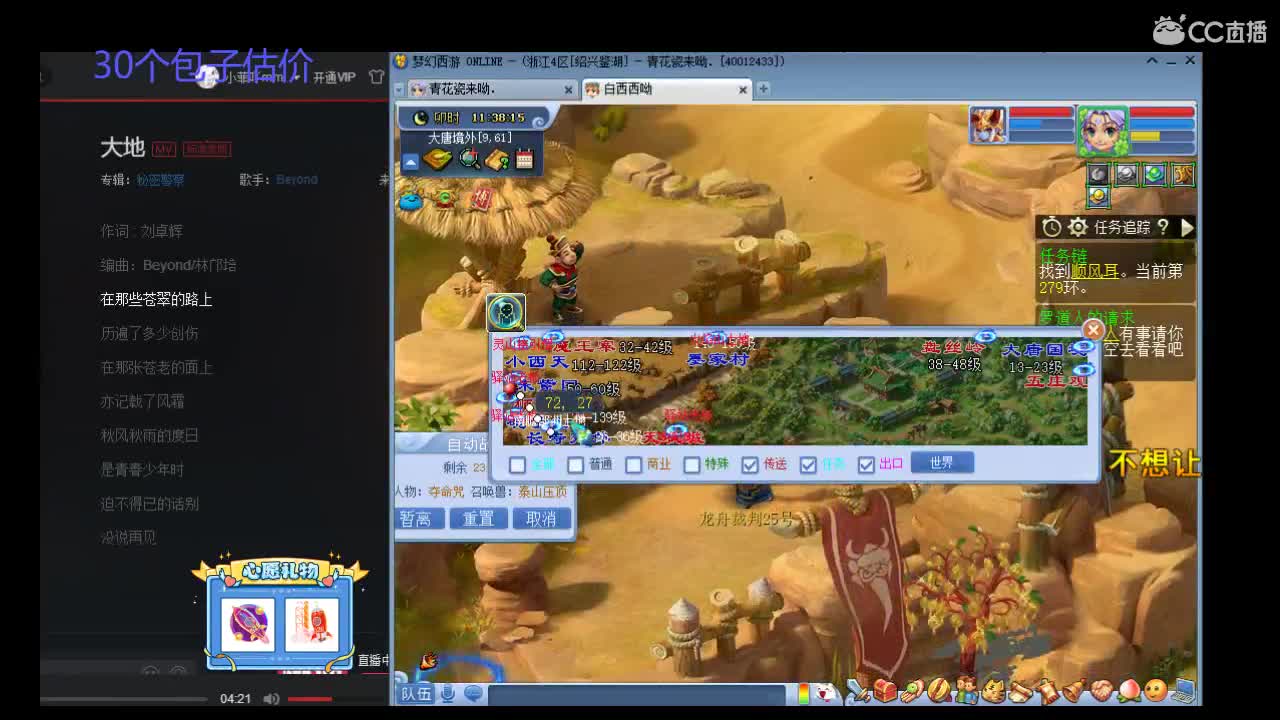Viewport: 1280px width, 720px height.
Task: Check the 商业 map filter checkbox
Action: (x=633, y=465)
